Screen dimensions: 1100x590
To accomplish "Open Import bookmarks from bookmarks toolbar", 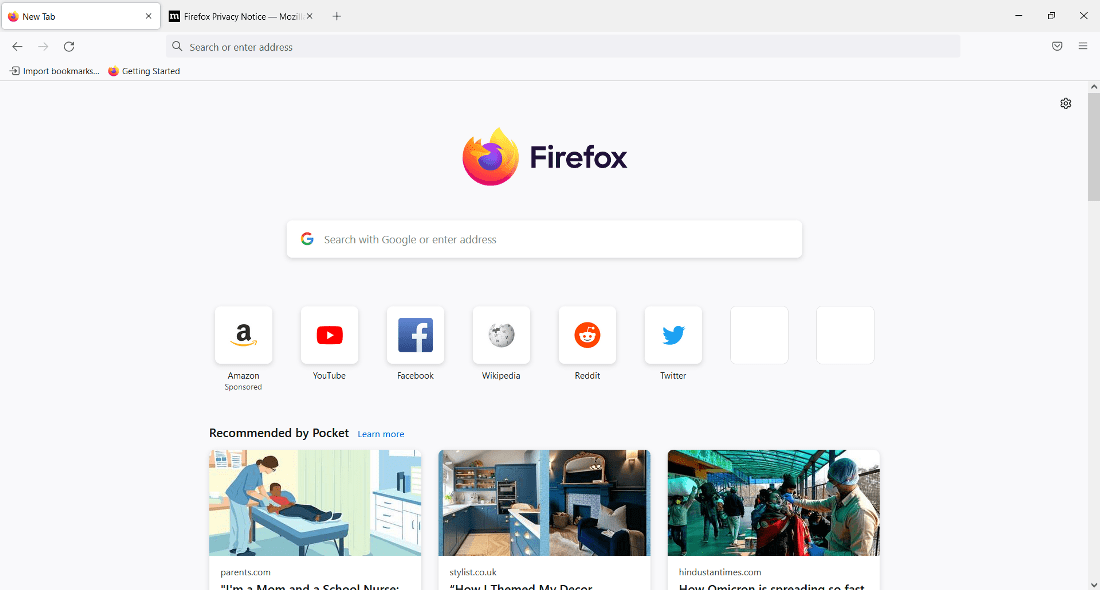I will (55, 71).
